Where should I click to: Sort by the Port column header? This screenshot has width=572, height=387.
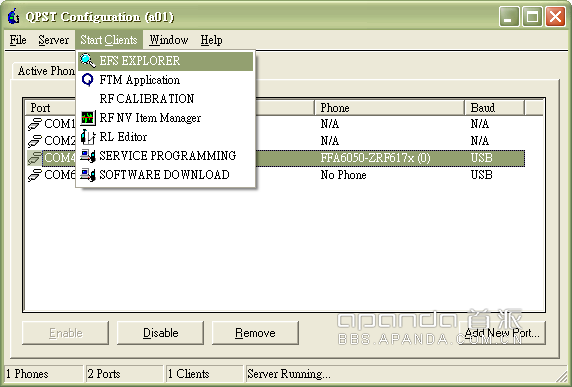point(51,108)
